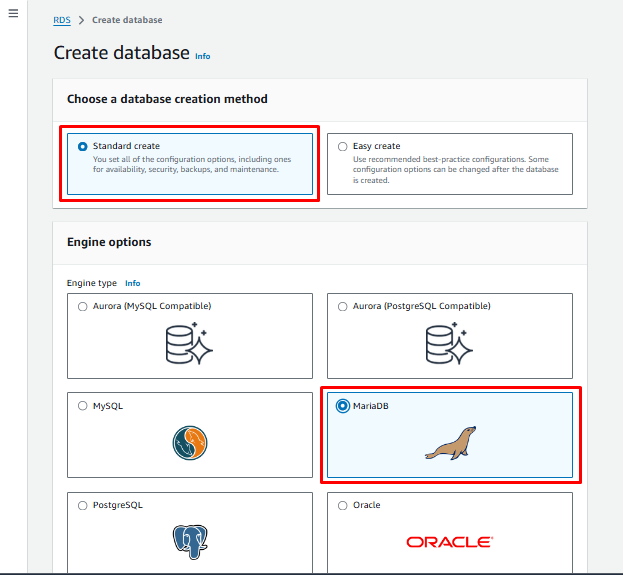
Task: Choose the MariaDB engine radio button
Action: [x=343, y=406]
